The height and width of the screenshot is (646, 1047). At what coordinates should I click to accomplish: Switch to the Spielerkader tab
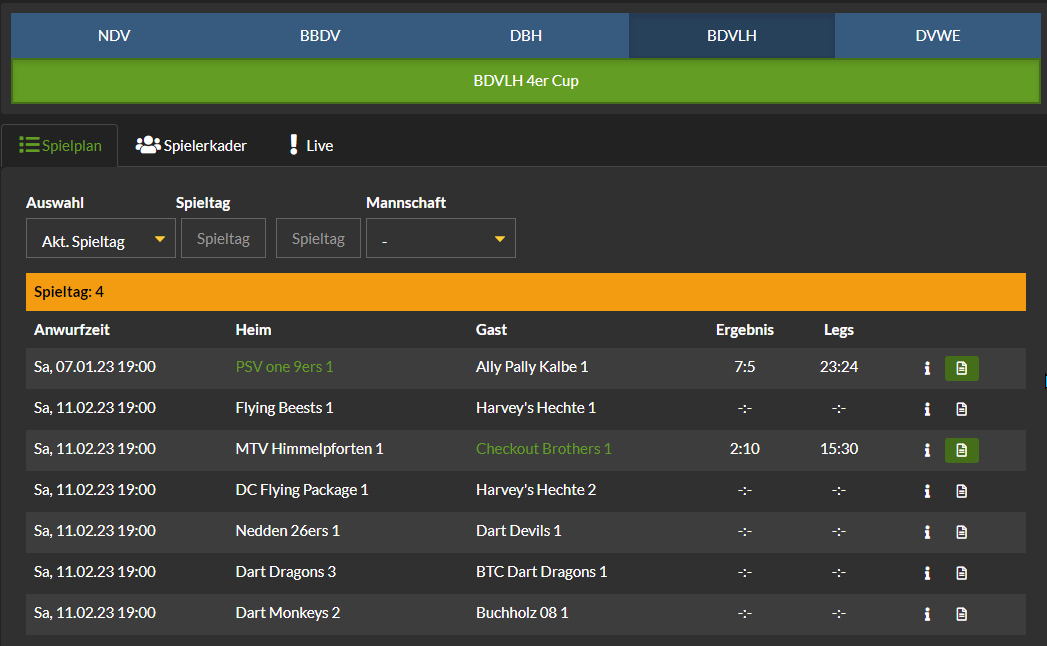[x=191, y=146]
